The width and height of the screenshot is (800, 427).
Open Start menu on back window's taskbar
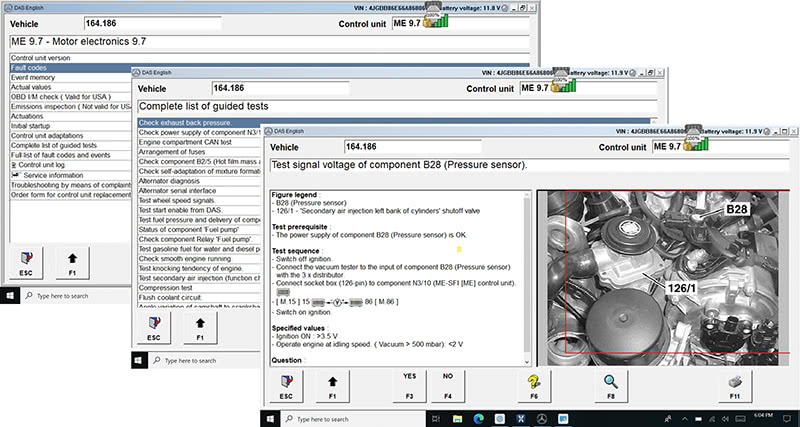click(x=11, y=296)
